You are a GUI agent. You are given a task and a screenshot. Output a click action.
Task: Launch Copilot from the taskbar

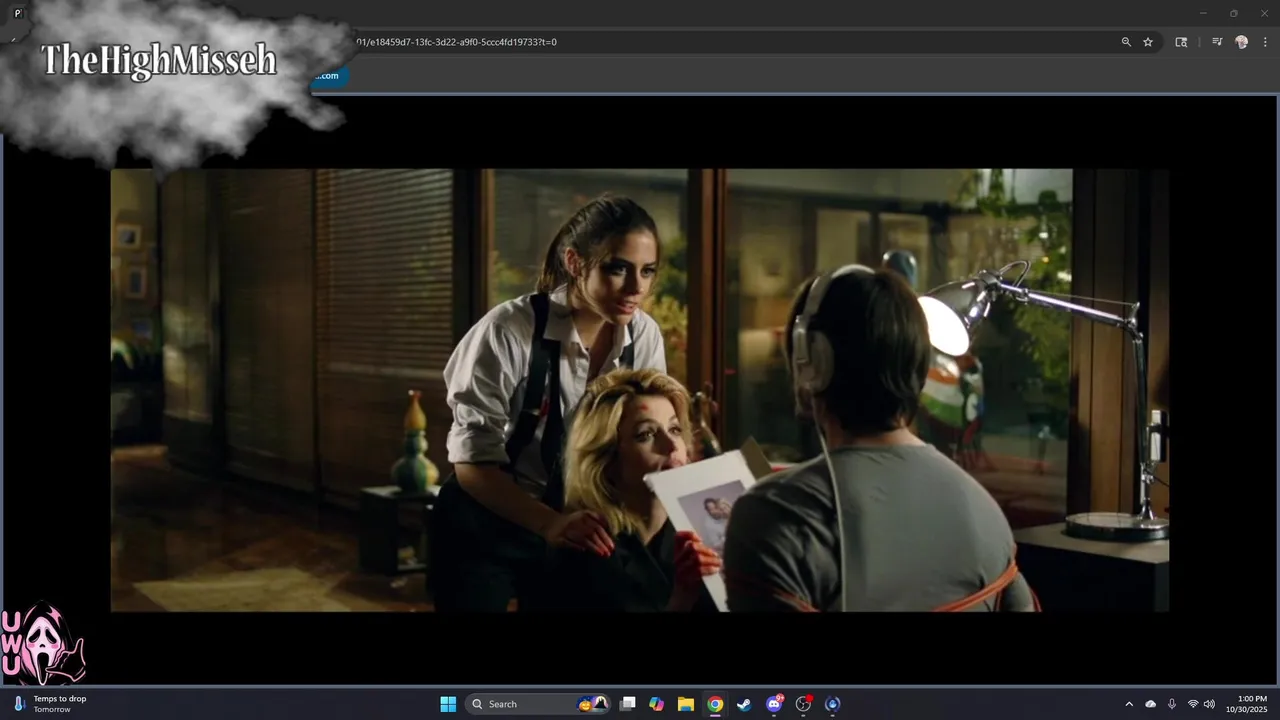coord(656,704)
